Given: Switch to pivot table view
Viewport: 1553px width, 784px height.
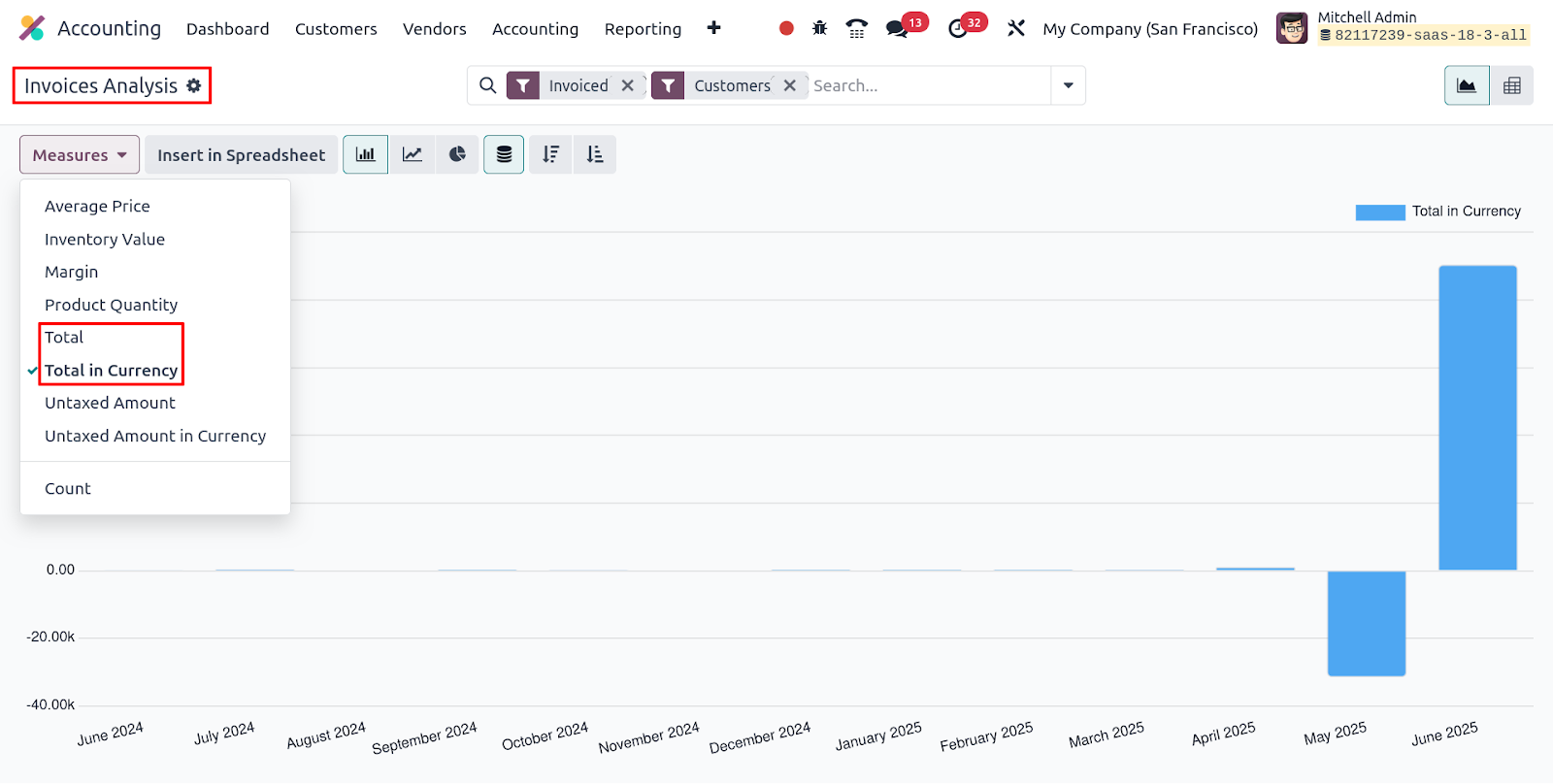Looking at the screenshot, I should [1511, 85].
